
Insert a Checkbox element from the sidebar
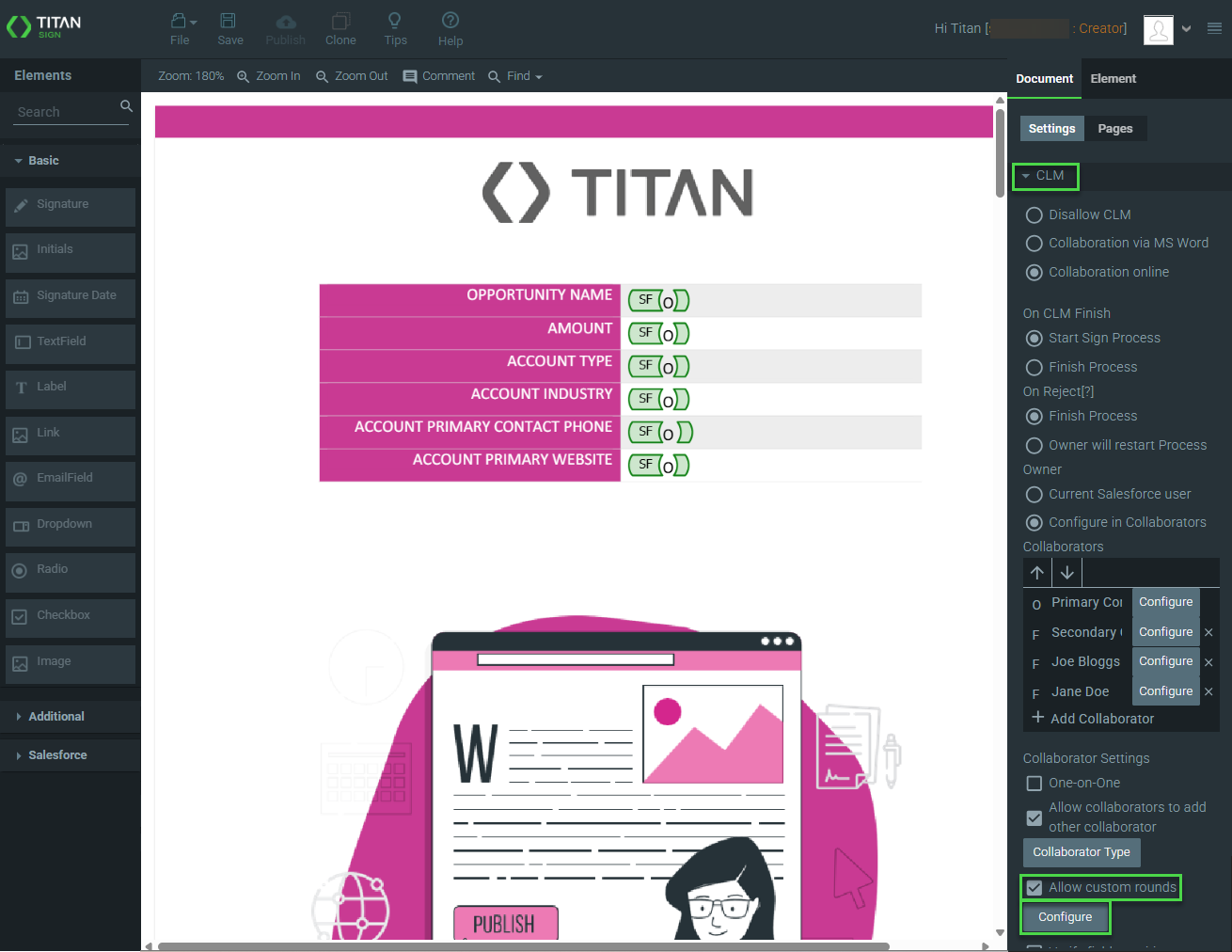70,615
